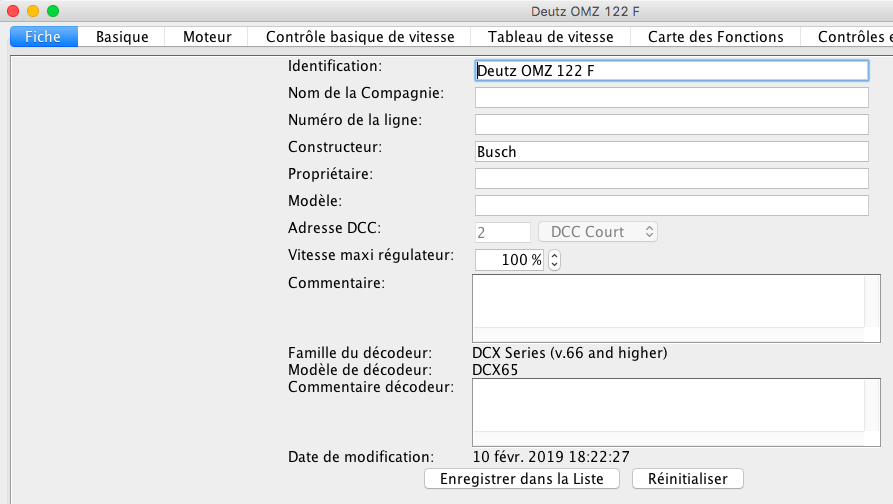Click the Adresse DCC label

click(334, 228)
